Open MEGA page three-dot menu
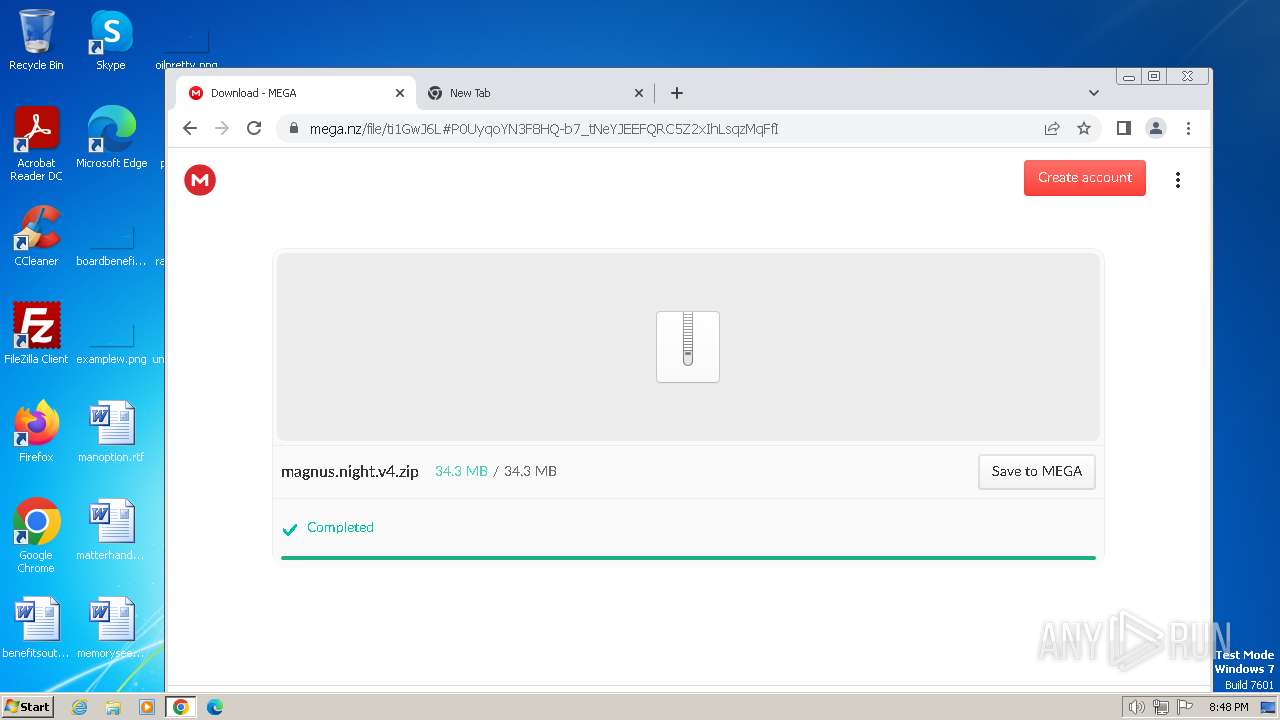This screenshot has width=1280, height=720. pyautogui.click(x=1178, y=180)
